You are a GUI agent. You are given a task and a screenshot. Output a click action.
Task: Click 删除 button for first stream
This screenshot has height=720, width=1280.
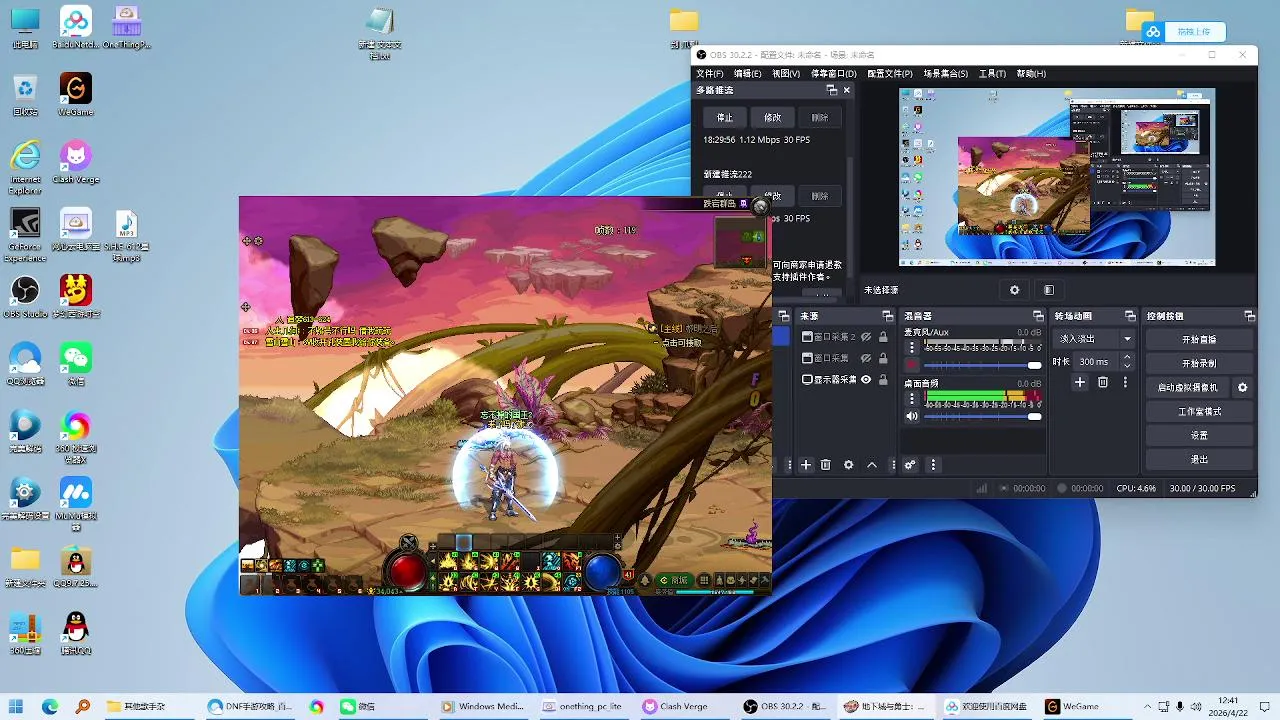click(x=820, y=117)
